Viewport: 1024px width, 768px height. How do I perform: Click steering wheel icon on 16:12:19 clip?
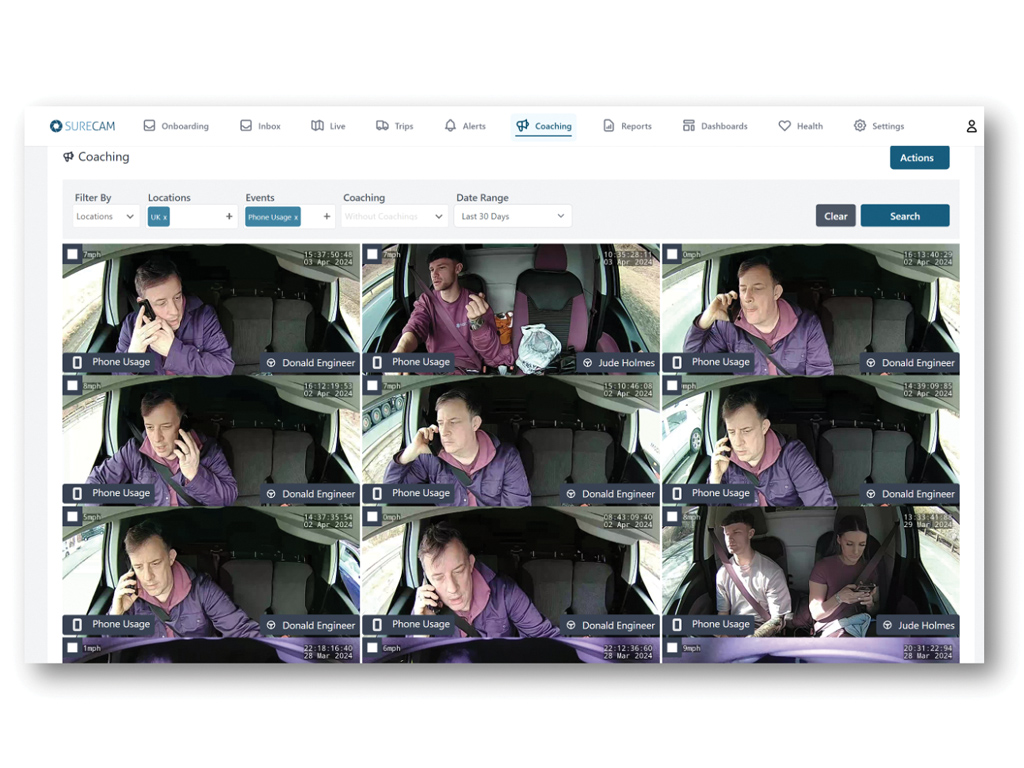[x=271, y=494]
